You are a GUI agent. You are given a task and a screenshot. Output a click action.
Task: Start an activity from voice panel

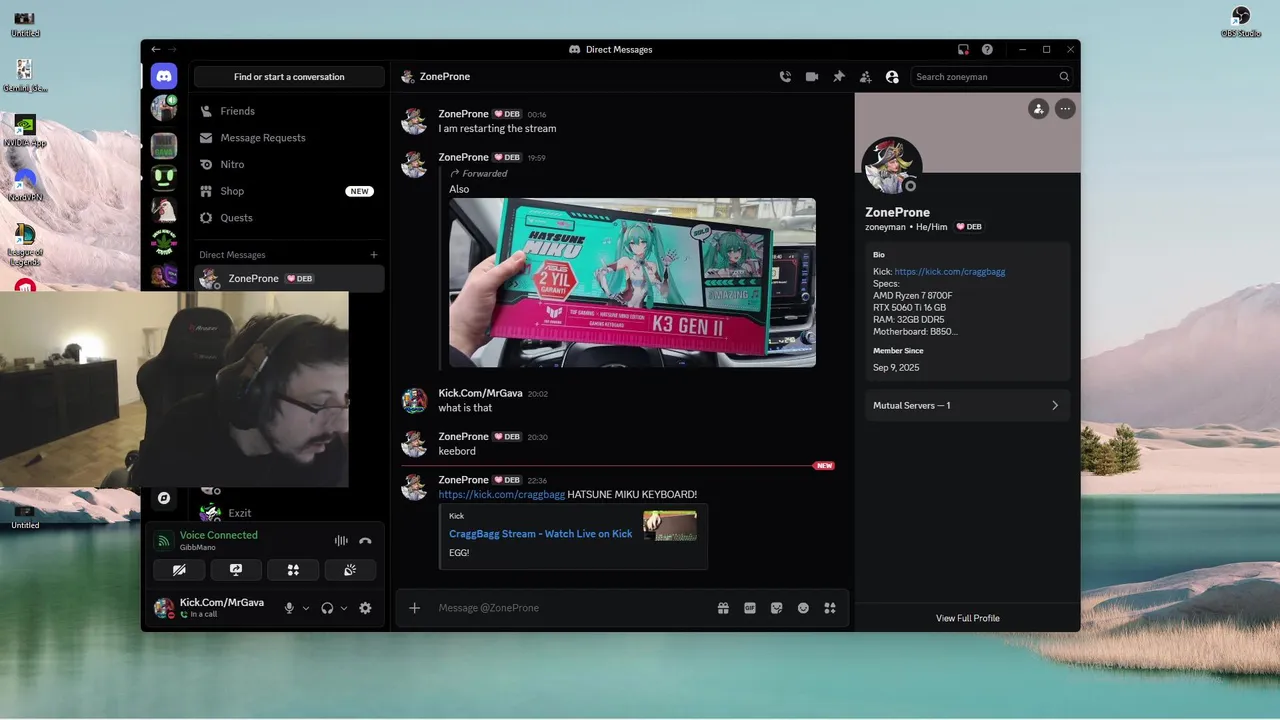coord(293,570)
